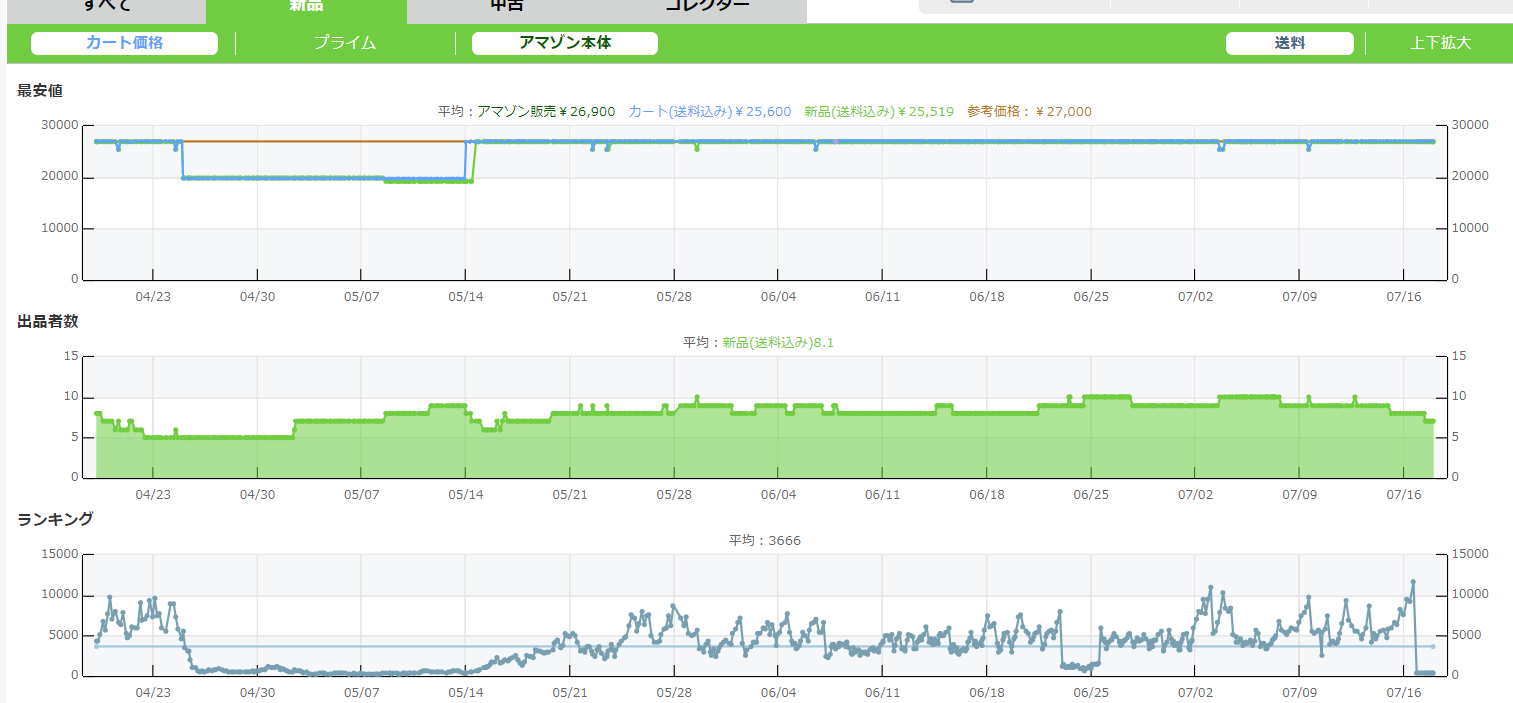Click the 参考価格 ¥27,000 legend entry
Image resolution: width=1513 pixels, height=703 pixels.
point(1029,112)
